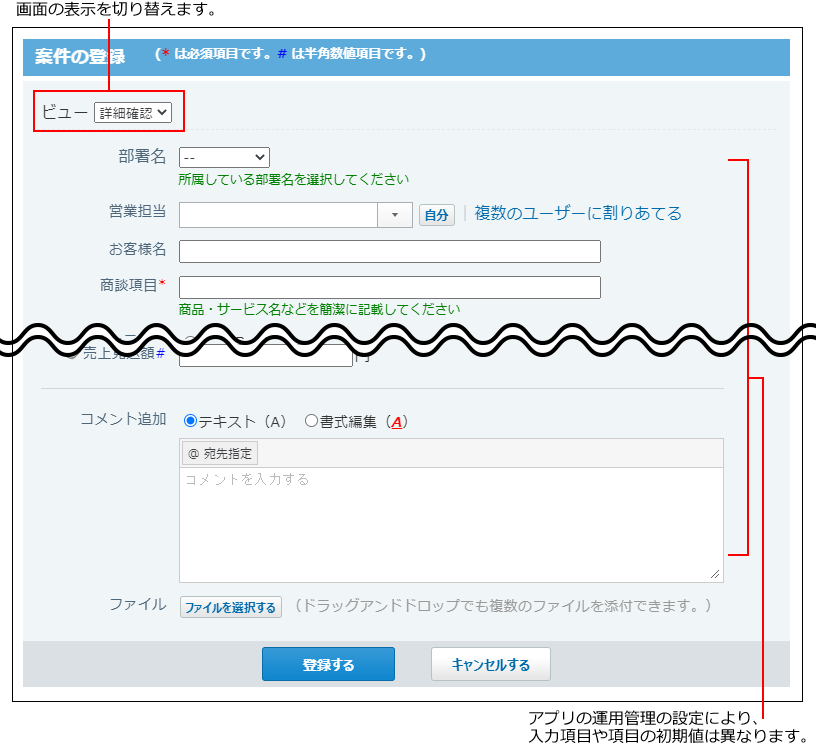
Task: Click ファイルを選択する button
Action: pyautogui.click(x=231, y=607)
